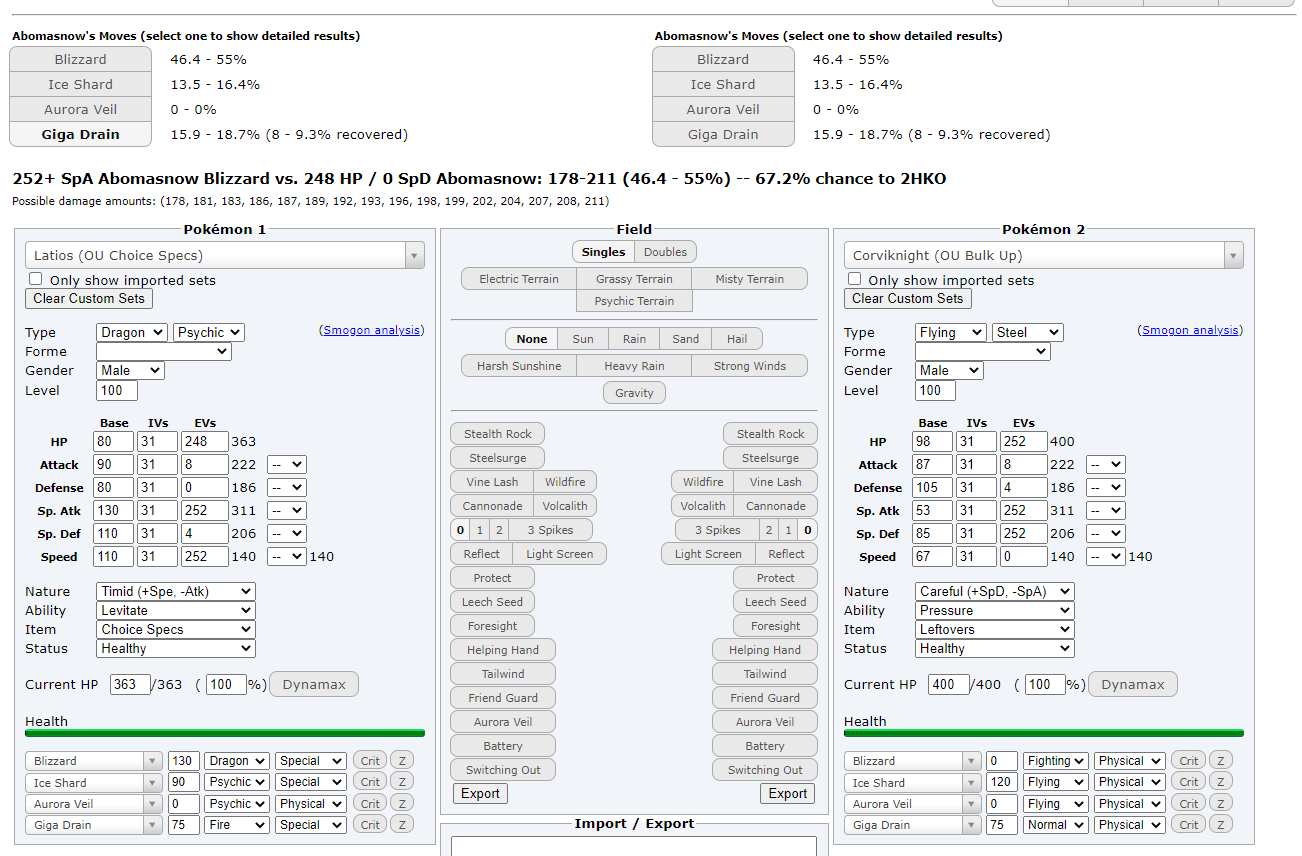This screenshot has width=1302, height=856.
Task: Click Pokémon 2 Current HP input field
Action: tap(948, 685)
